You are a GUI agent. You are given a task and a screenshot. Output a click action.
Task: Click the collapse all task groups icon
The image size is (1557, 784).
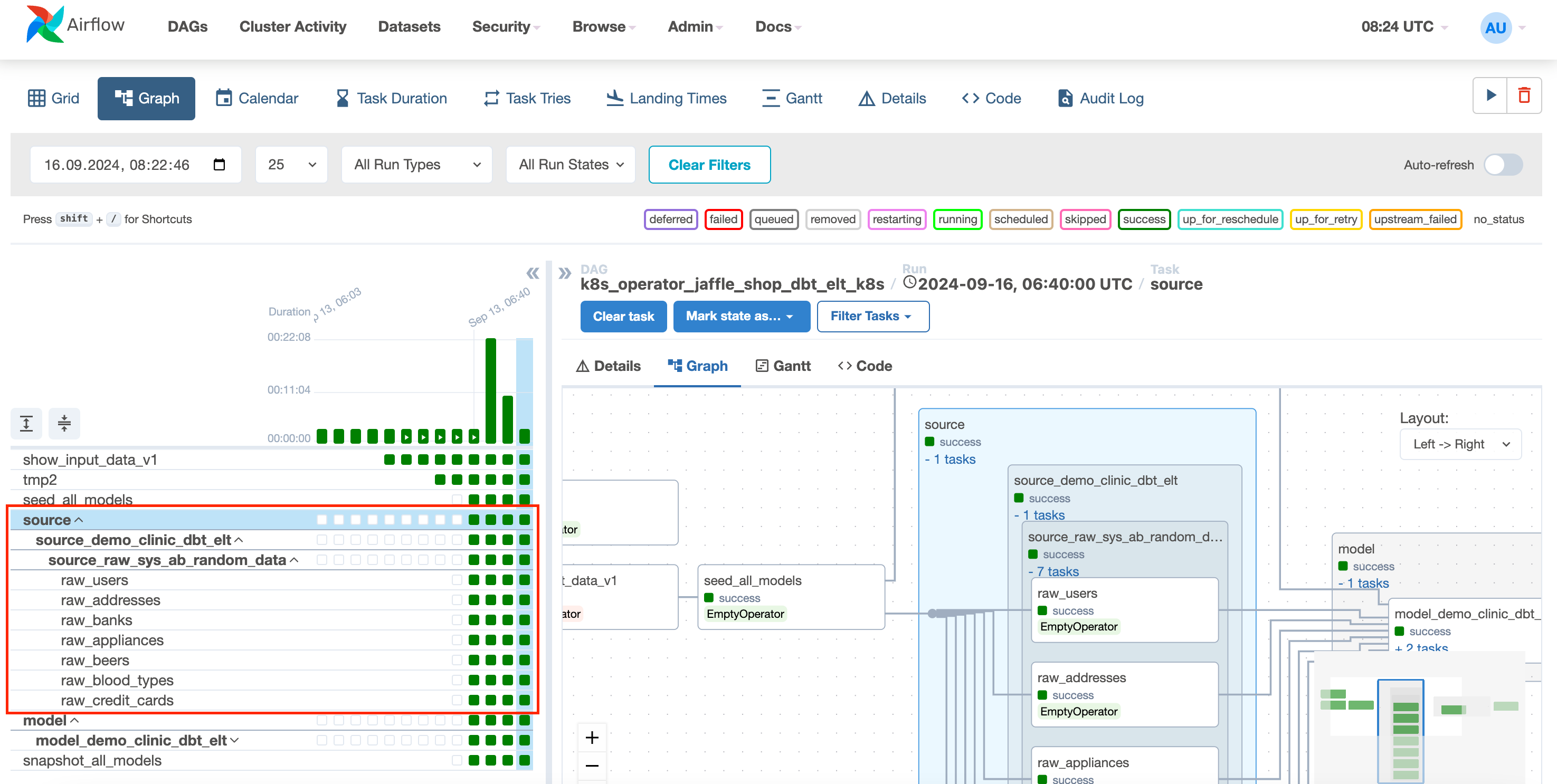[x=64, y=424]
